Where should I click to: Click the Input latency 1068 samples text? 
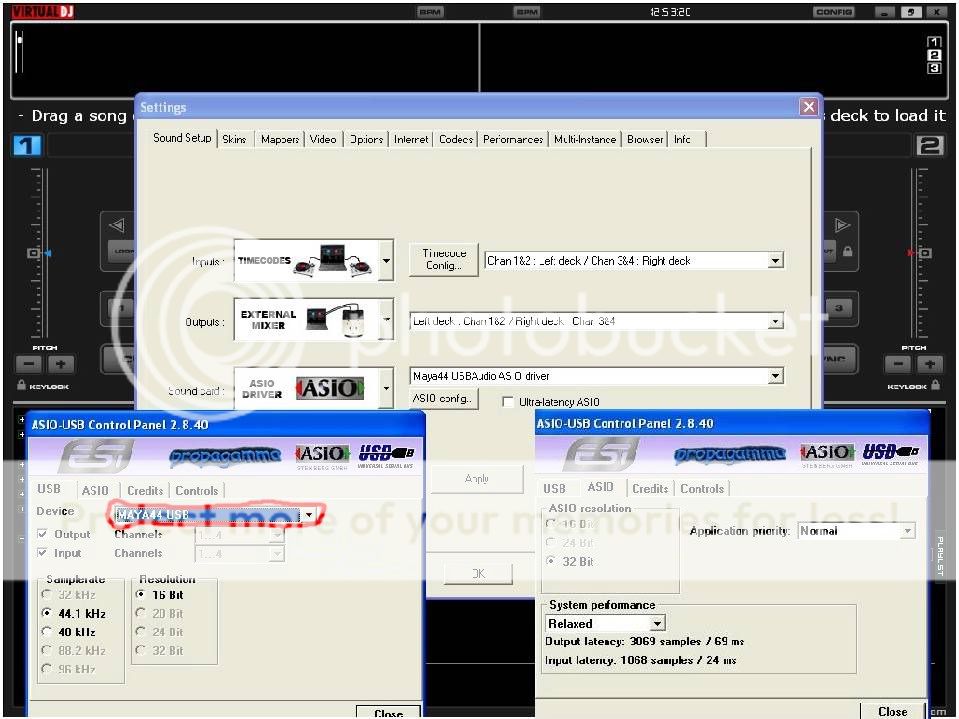coord(640,660)
